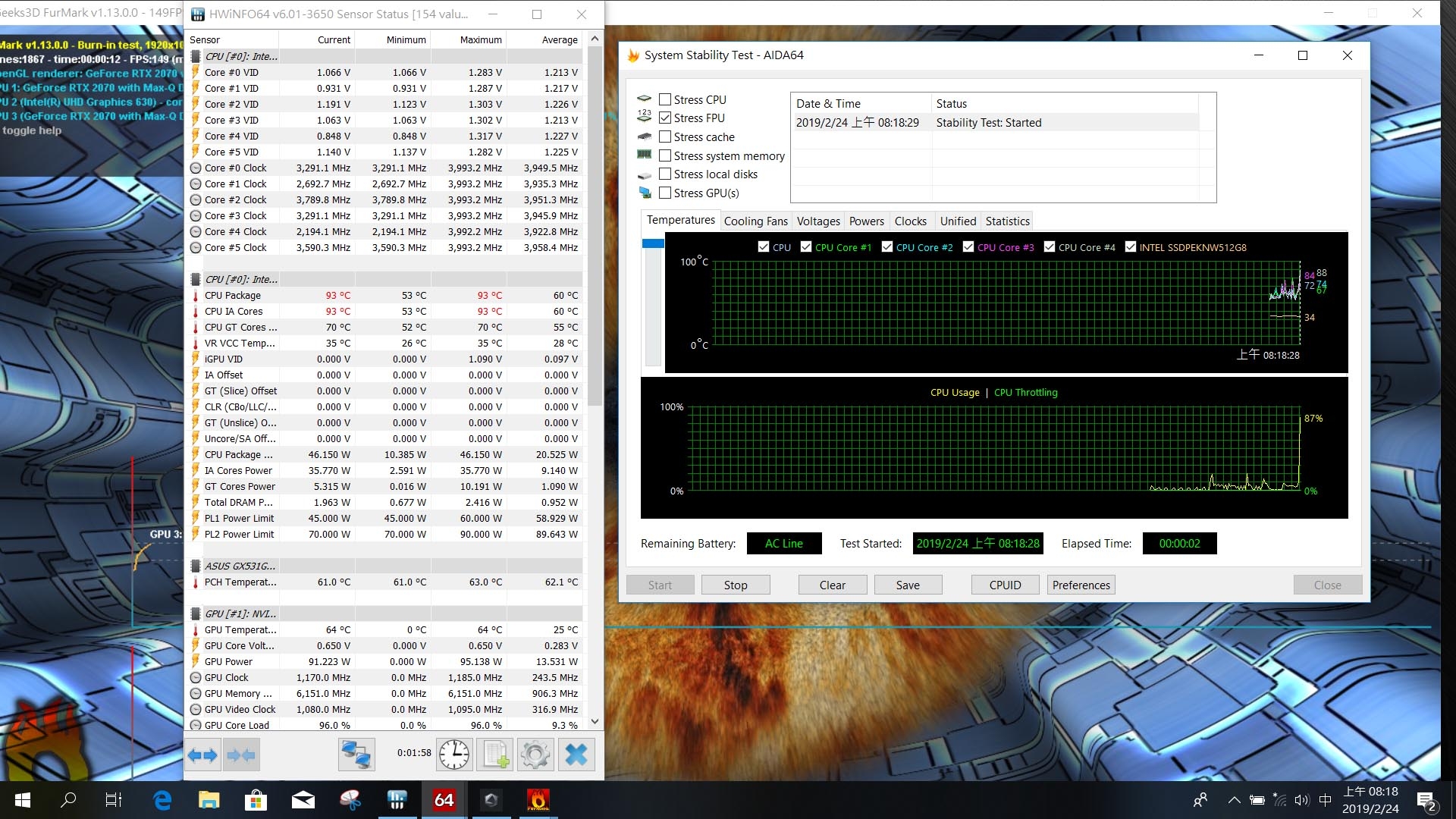This screenshot has height=819, width=1456.
Task: Click the GPU Clock sensor icon
Action: tap(195, 678)
